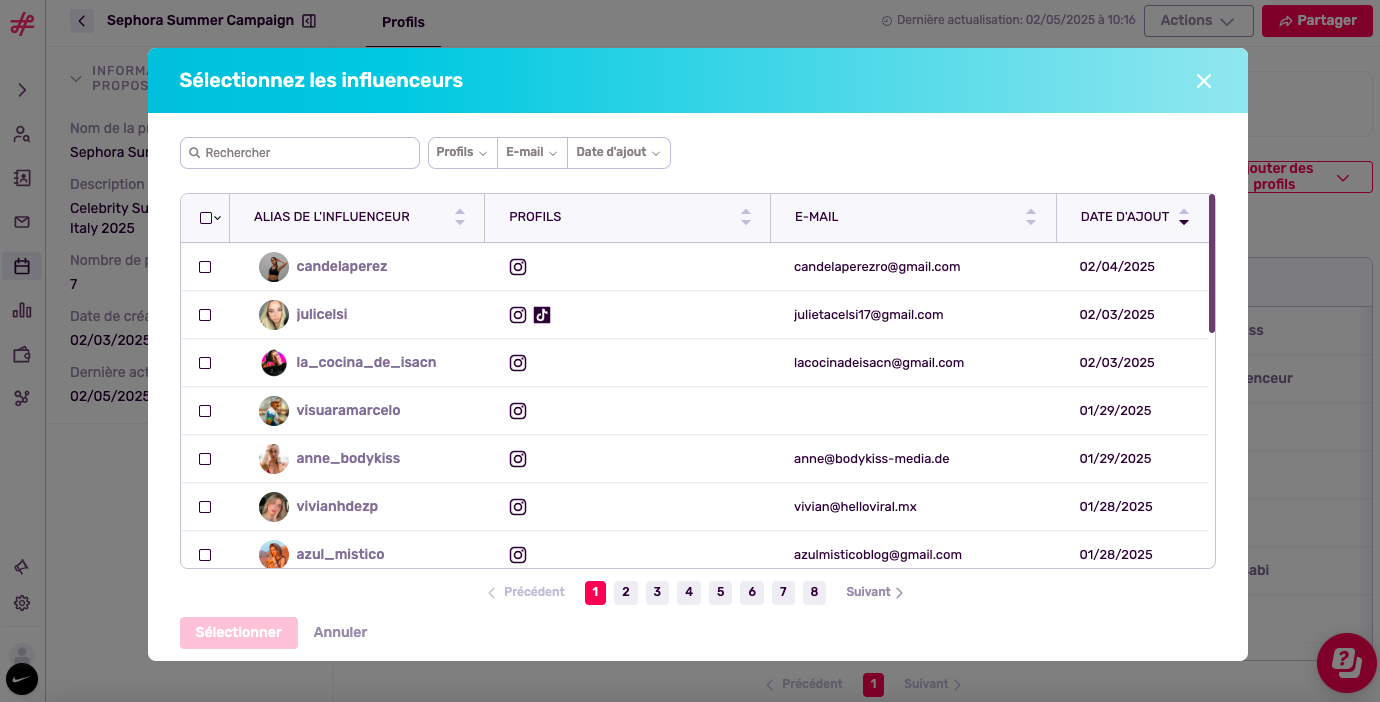Go to Suivant page in dialog
1380x702 pixels.
click(x=875, y=592)
